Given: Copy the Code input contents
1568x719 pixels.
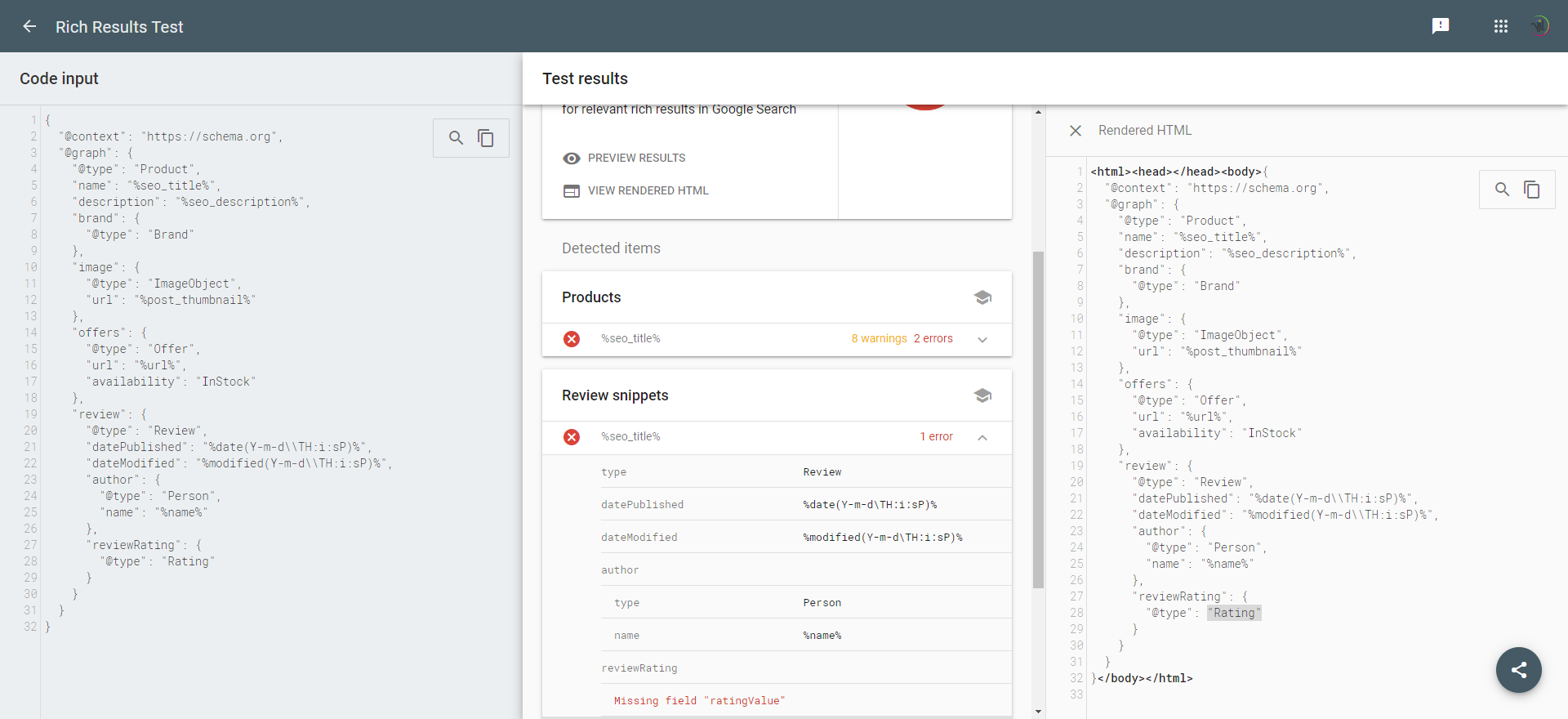Looking at the screenshot, I should [486, 138].
